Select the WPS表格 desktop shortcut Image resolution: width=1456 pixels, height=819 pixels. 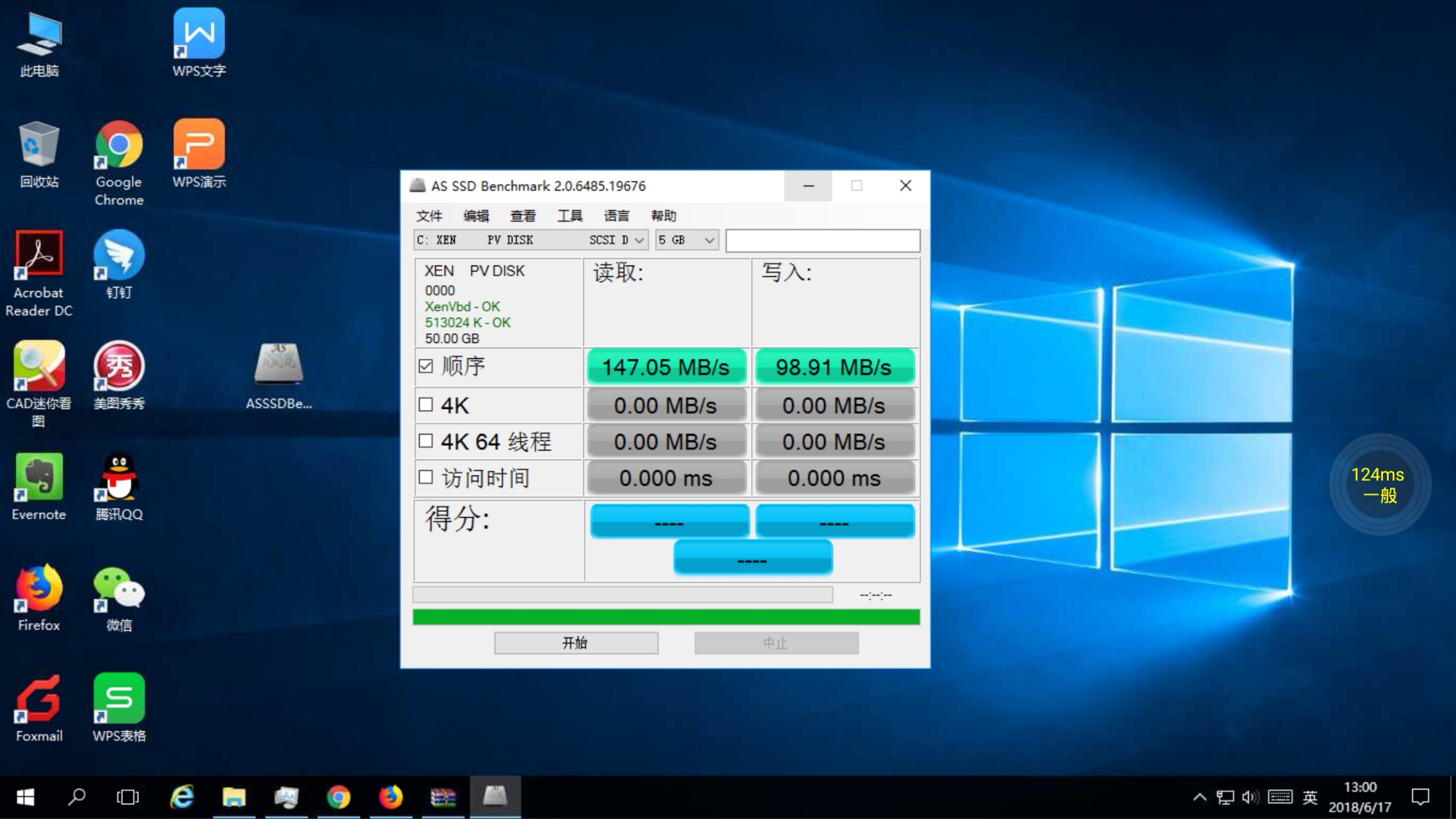(x=119, y=708)
